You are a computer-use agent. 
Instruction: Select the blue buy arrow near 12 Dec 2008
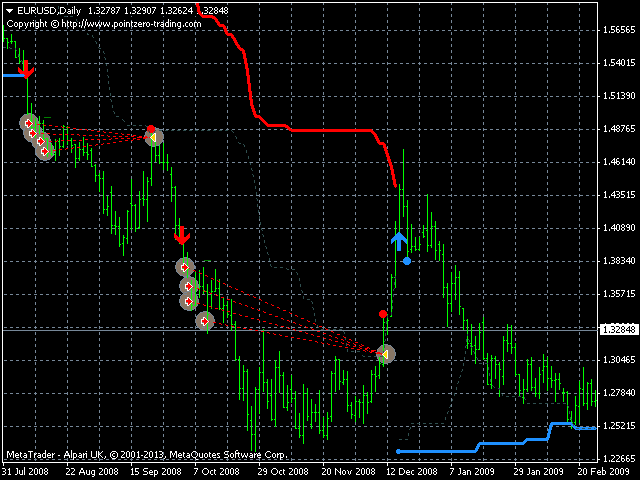[x=399, y=241]
